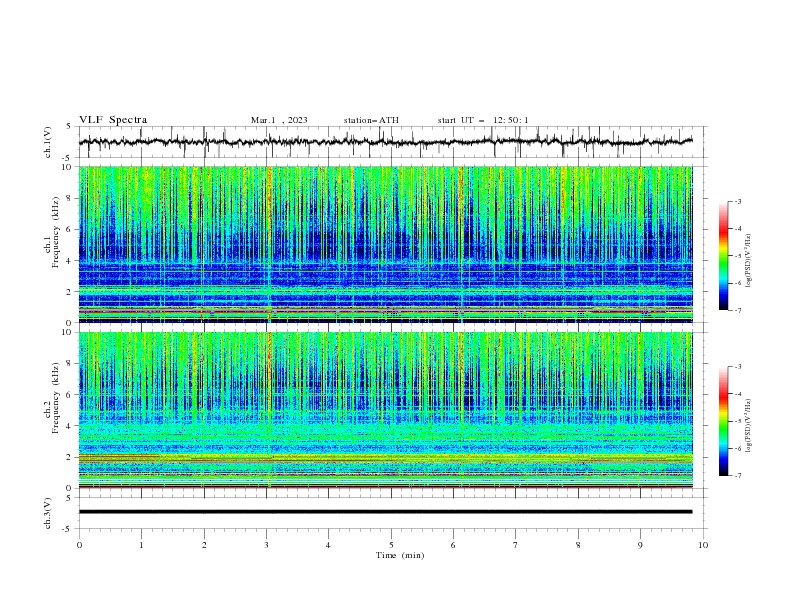Click the ch.2 colorbar log(PSD) label

tap(749, 426)
